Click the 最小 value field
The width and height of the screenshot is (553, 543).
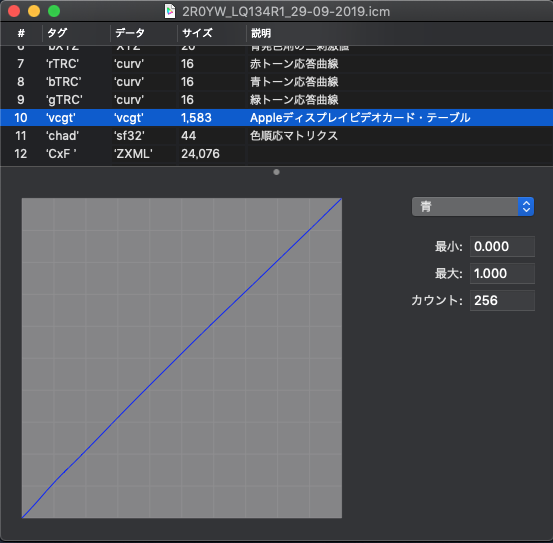(x=502, y=246)
